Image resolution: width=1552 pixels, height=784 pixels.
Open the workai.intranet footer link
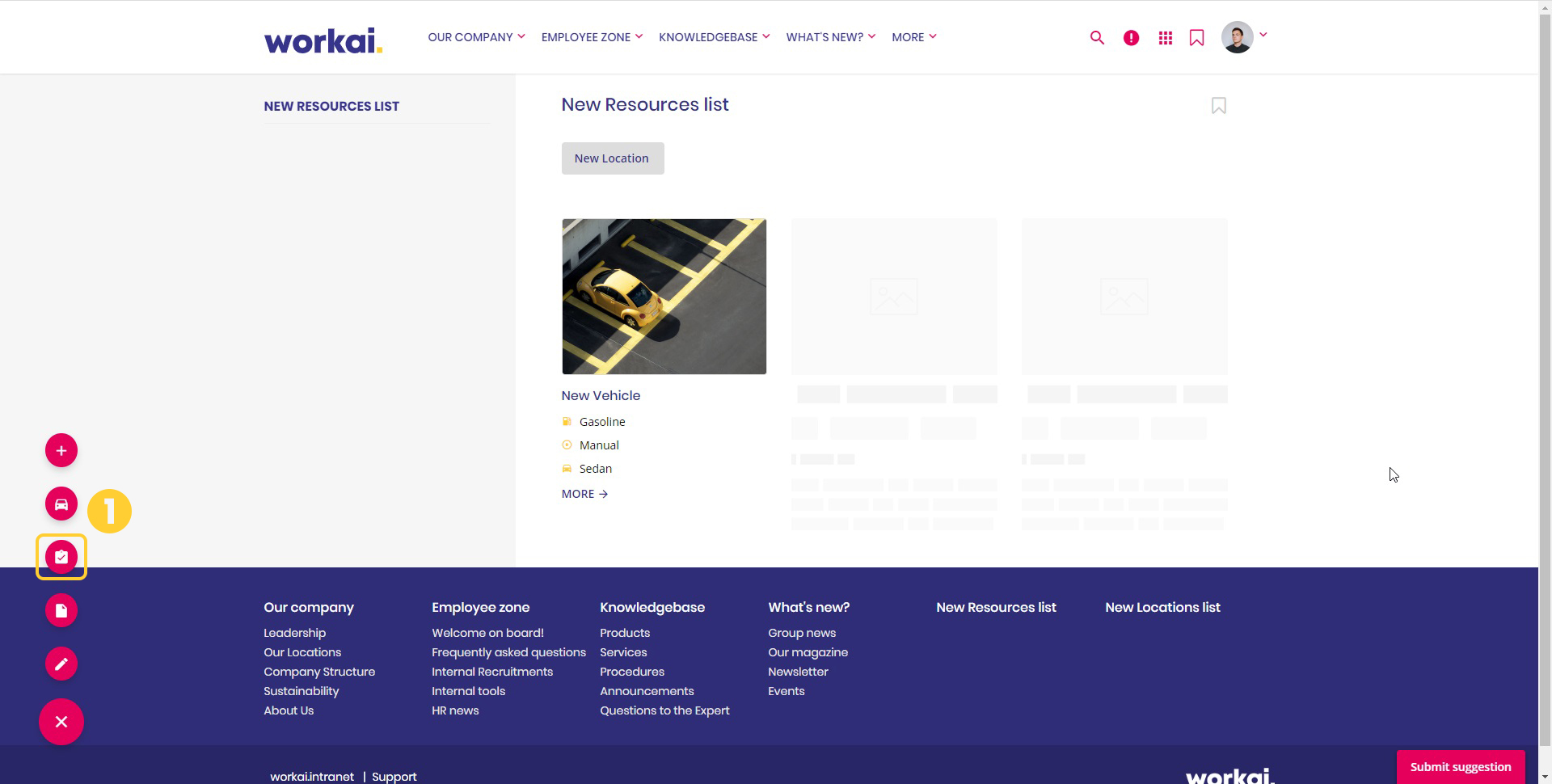312,776
